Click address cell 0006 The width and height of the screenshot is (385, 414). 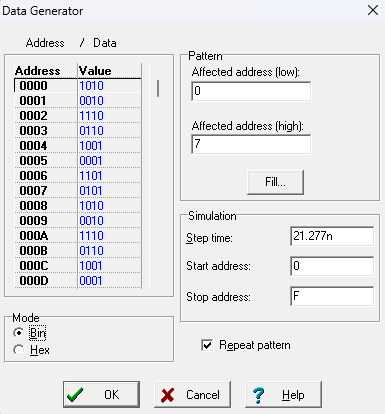click(46, 176)
